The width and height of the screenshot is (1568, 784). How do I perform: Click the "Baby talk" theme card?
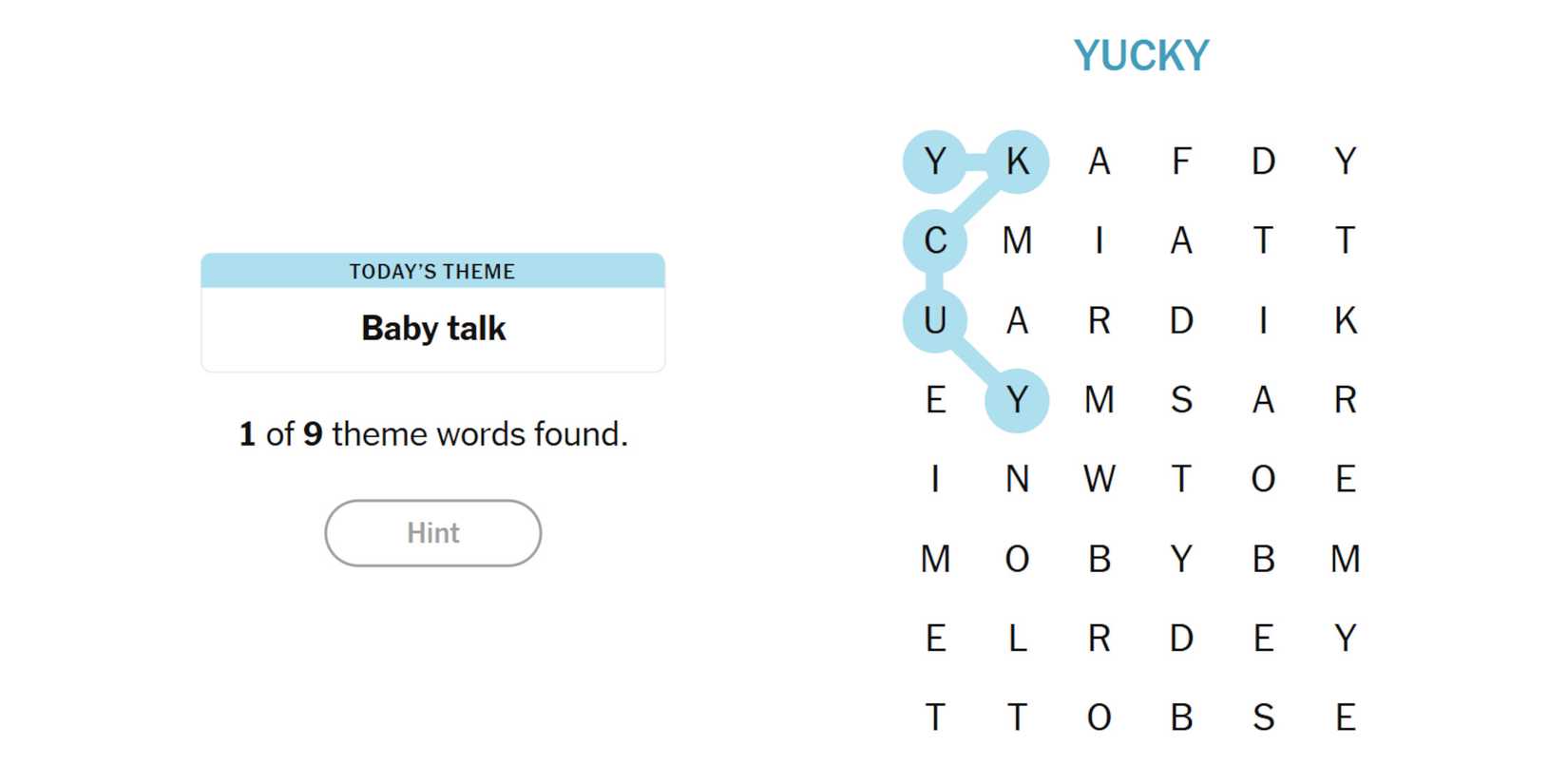[x=432, y=313]
